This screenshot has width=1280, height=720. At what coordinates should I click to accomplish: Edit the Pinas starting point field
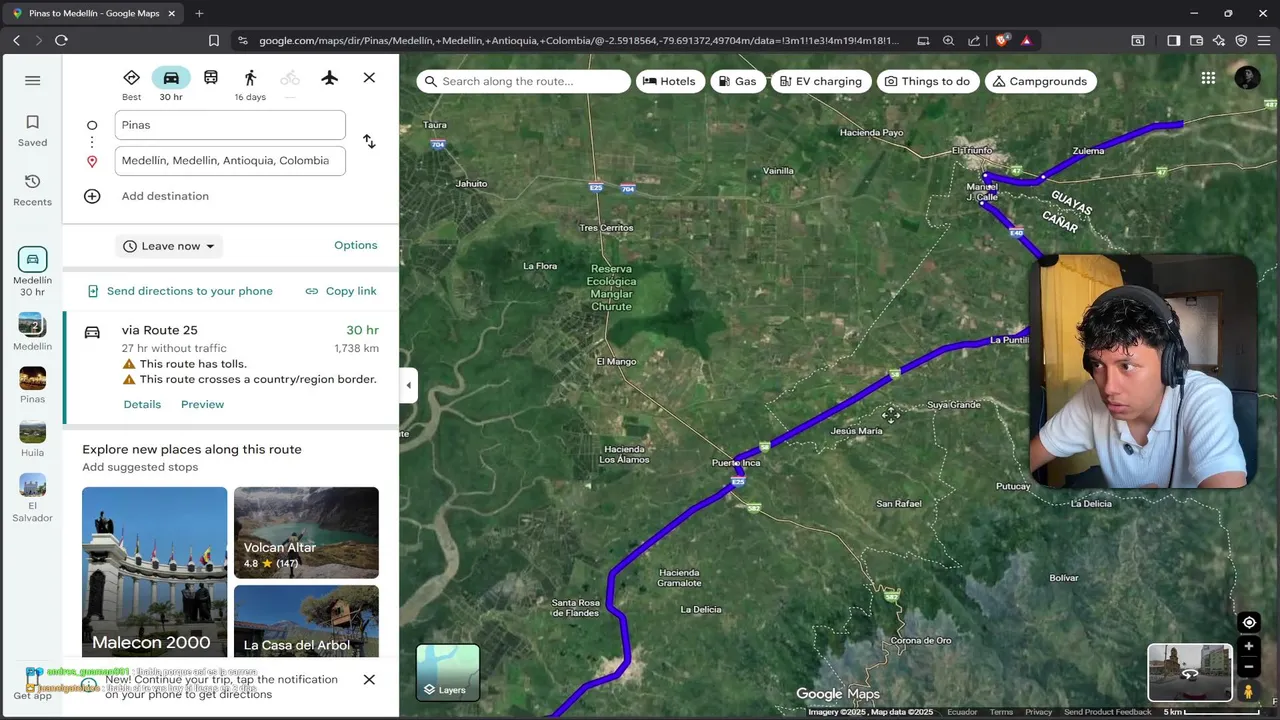click(x=230, y=125)
